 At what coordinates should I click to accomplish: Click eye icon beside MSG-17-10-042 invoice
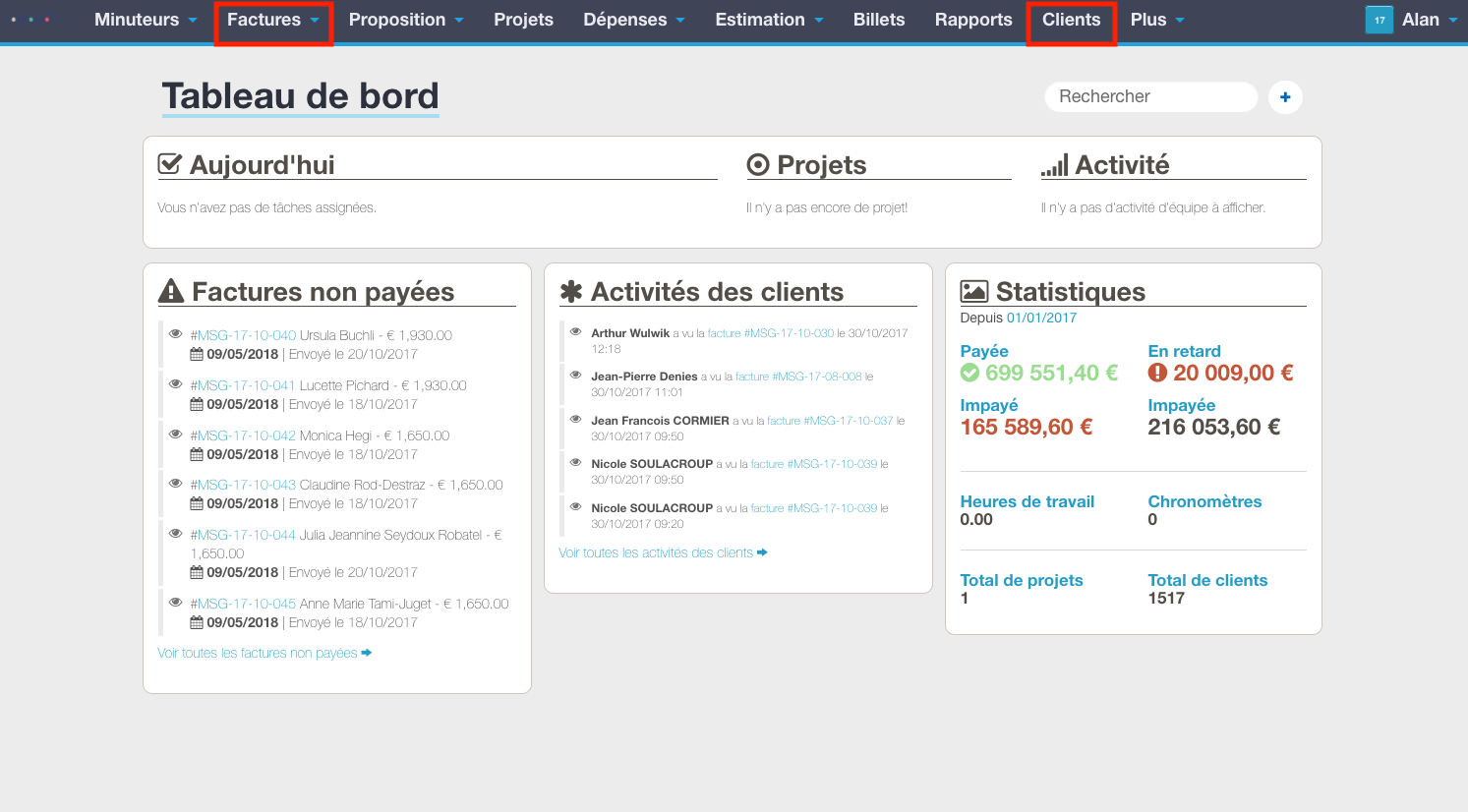pos(175,435)
